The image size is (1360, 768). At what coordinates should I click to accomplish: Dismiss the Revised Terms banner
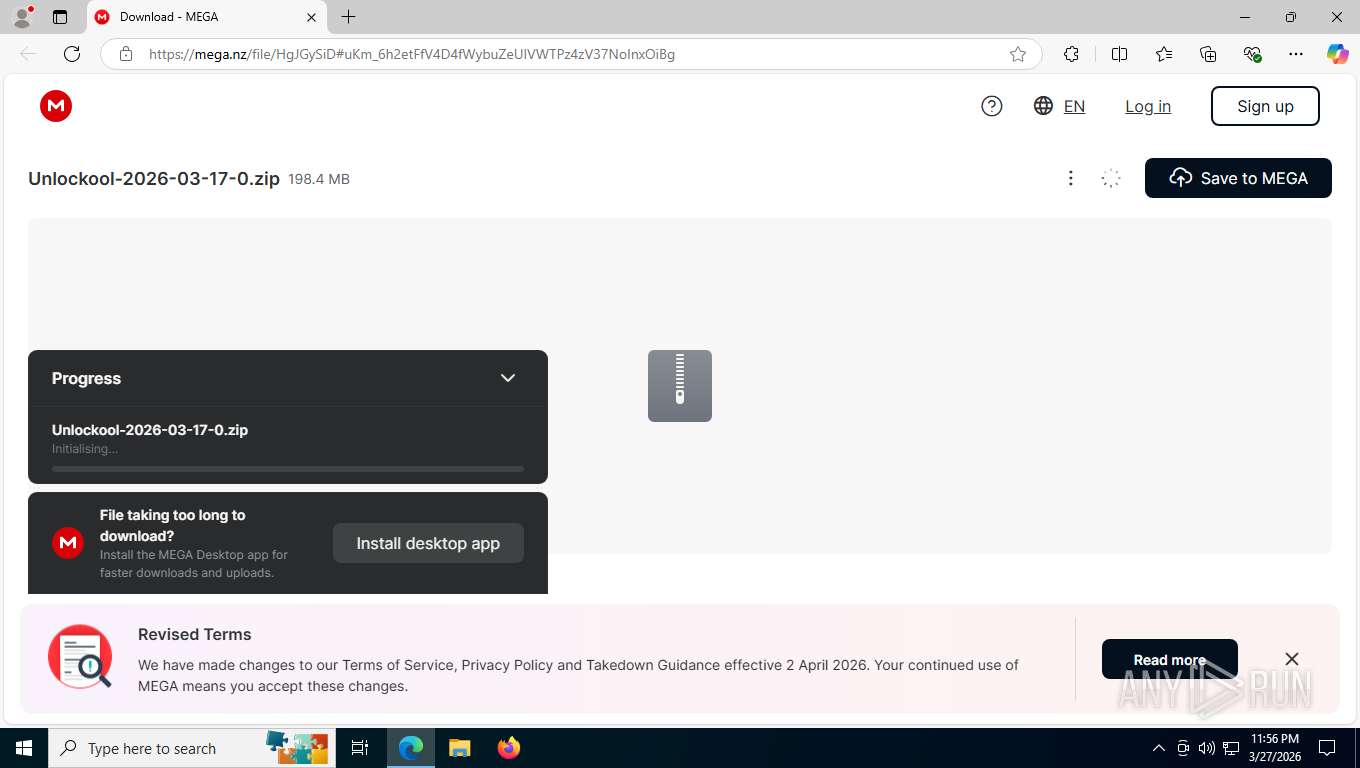click(1292, 659)
